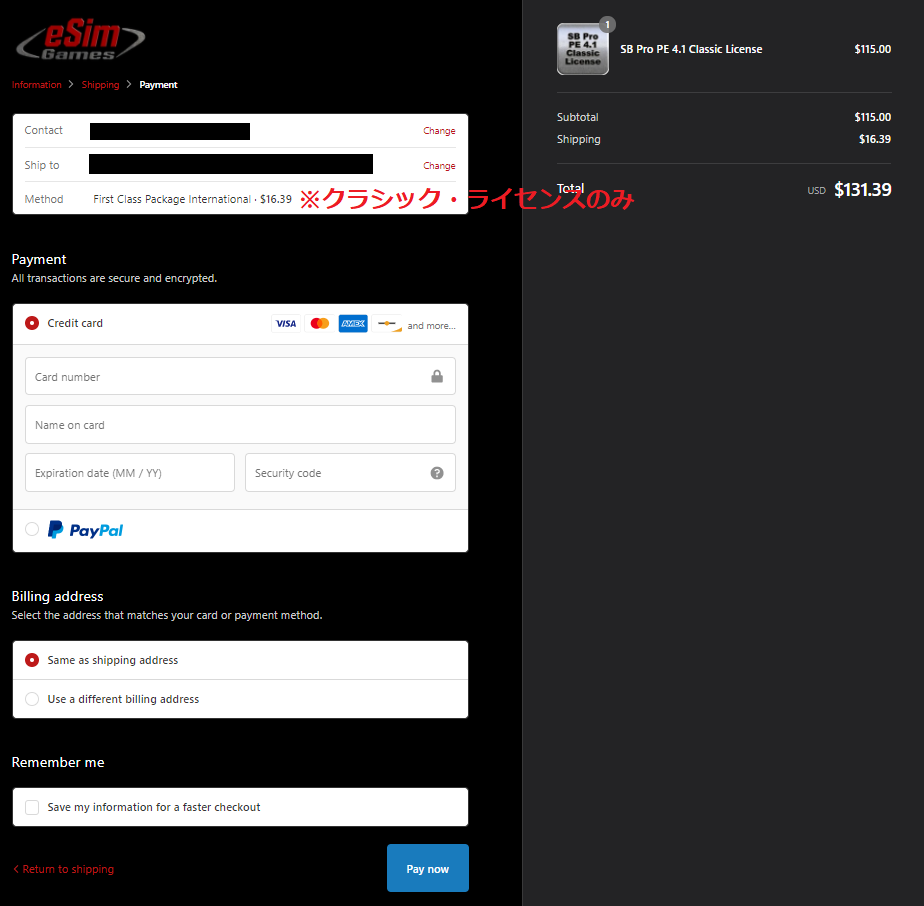Click the product name SB Pro PE 4.1 Classic License

(691, 49)
